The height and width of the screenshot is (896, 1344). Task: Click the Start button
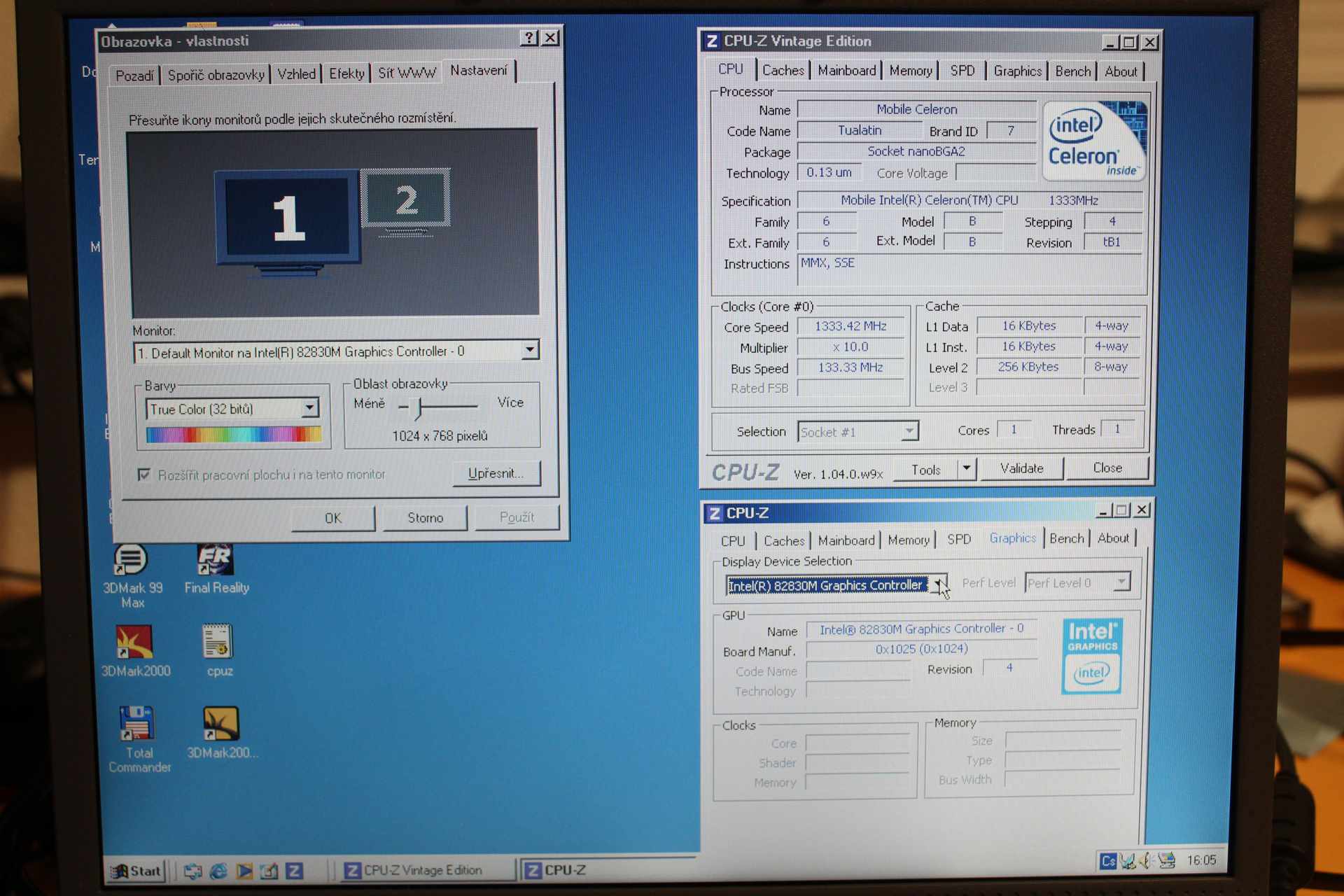tap(137, 871)
